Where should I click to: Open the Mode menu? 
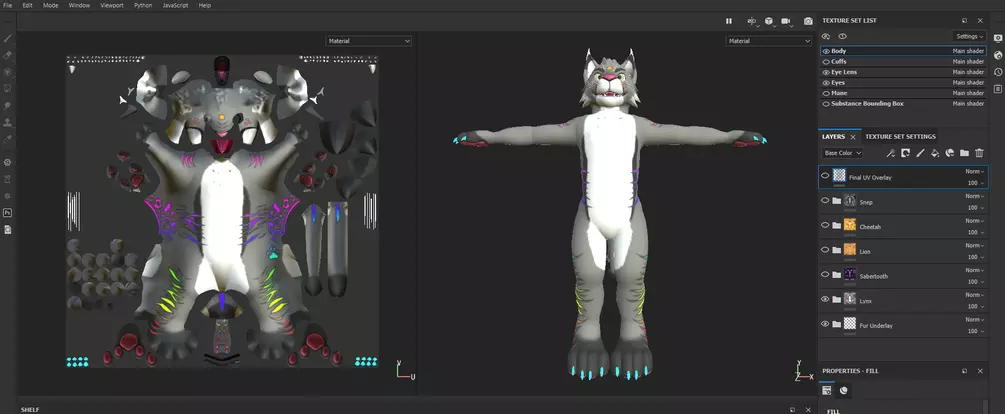click(x=51, y=5)
